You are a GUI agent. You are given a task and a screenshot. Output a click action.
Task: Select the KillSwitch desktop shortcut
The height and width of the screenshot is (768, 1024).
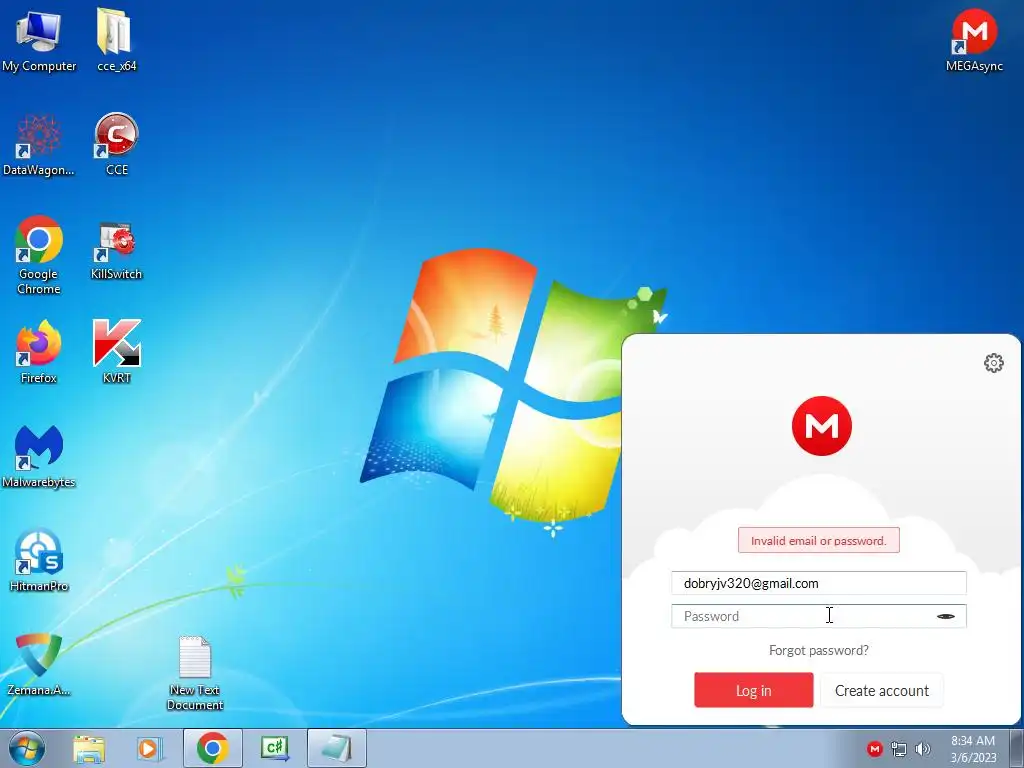tap(116, 251)
